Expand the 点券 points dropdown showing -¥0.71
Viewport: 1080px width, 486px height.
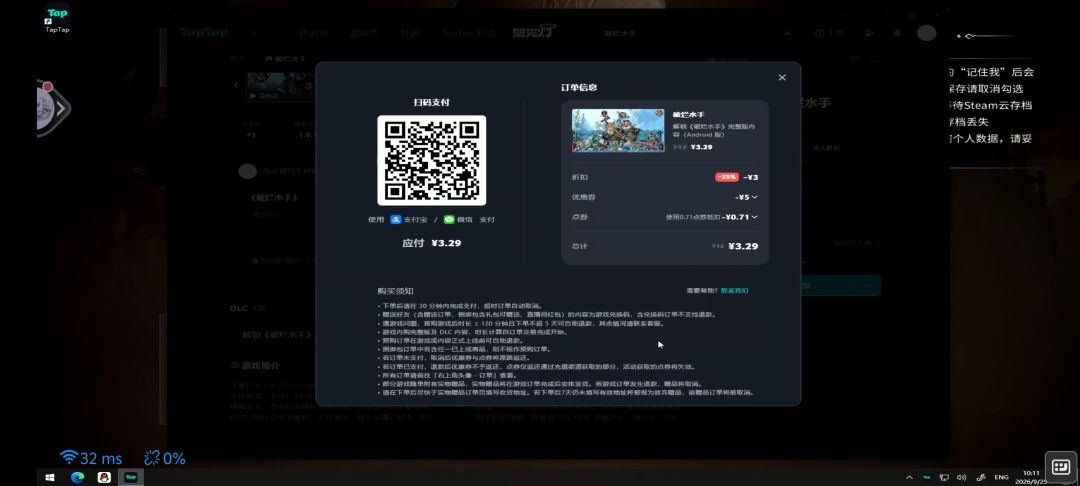(741, 217)
